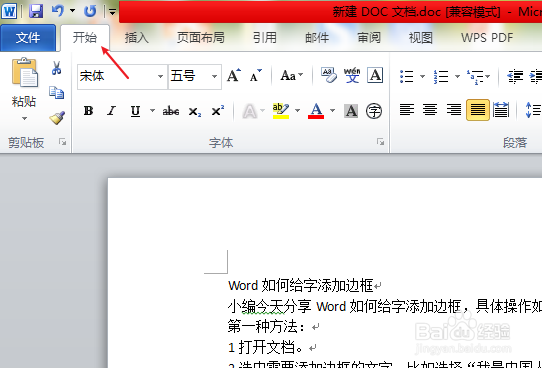The height and width of the screenshot is (368, 542).
Task: Toggle Underline formatting
Action: click(135, 111)
